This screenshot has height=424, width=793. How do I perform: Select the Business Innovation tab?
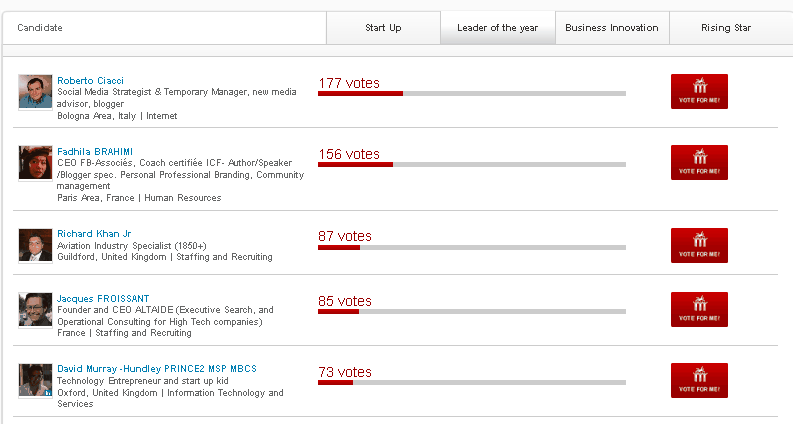(x=612, y=28)
